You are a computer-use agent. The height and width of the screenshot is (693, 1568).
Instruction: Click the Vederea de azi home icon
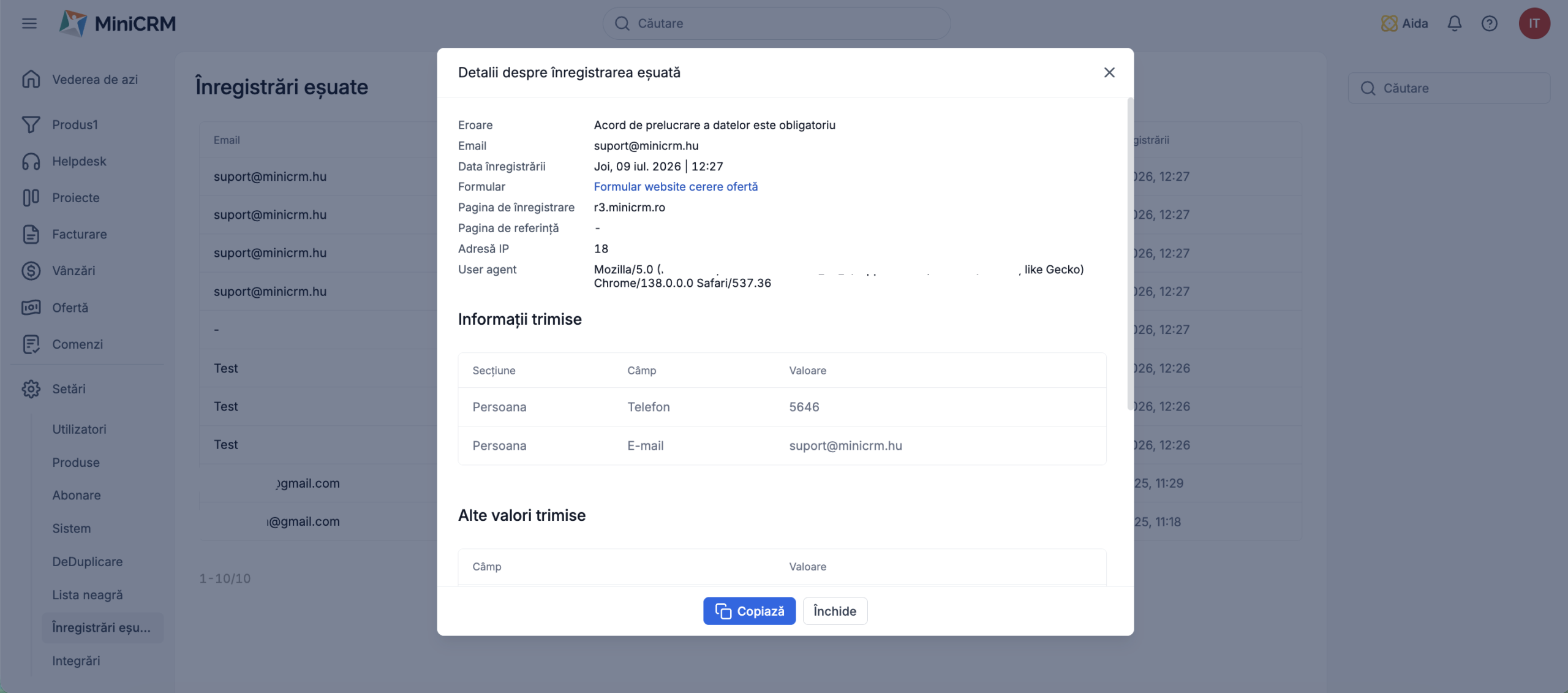click(x=31, y=79)
